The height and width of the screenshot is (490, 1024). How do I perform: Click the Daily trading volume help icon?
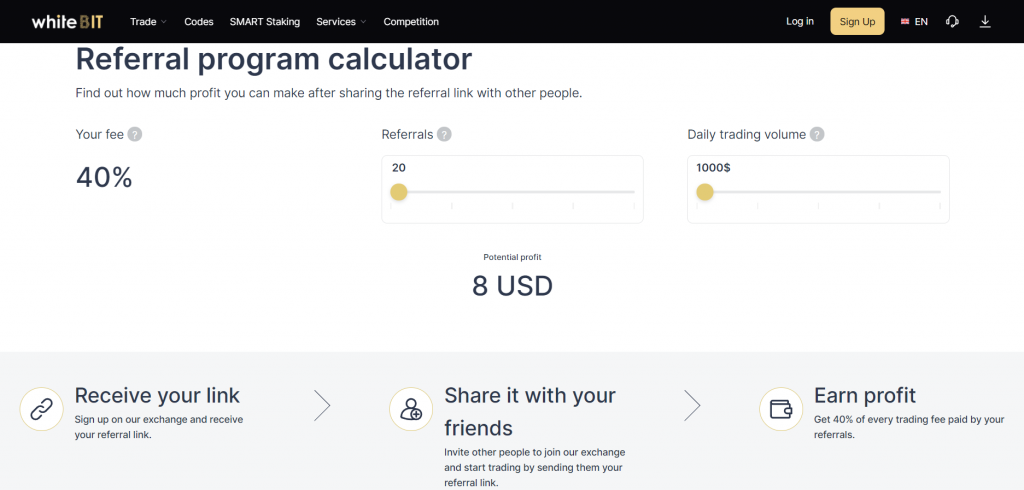click(x=817, y=135)
